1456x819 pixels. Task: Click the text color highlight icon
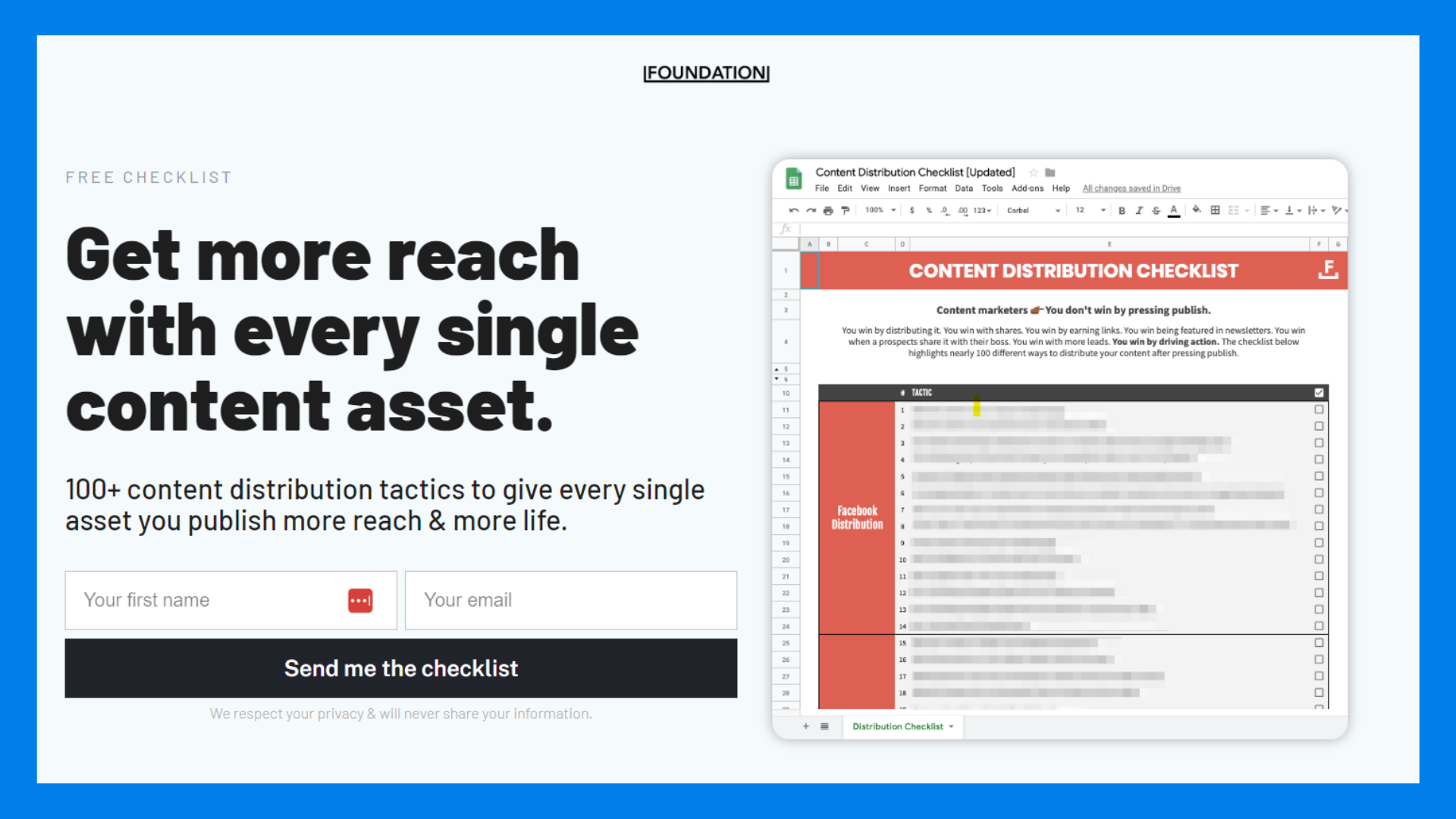click(1174, 211)
